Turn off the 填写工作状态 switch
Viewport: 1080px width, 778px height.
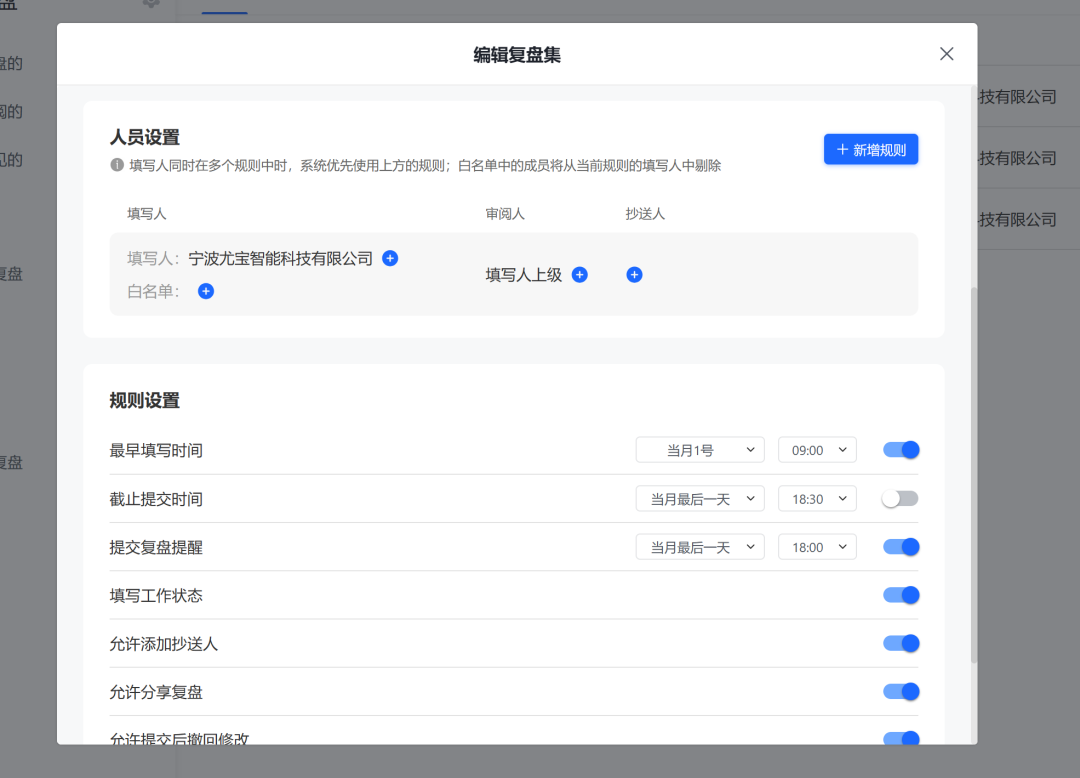(x=900, y=594)
